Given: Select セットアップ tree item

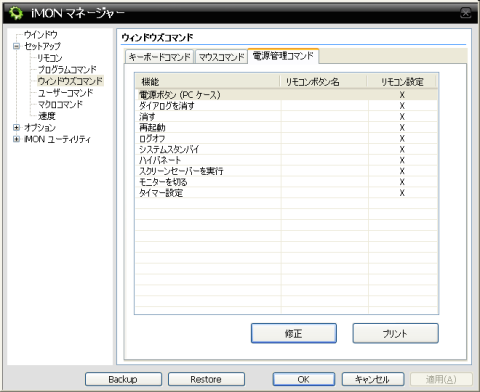Looking at the screenshot, I should (x=42, y=46).
